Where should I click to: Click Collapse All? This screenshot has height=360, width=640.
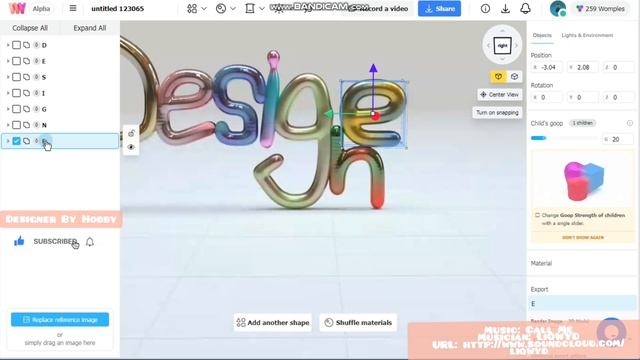click(30, 28)
